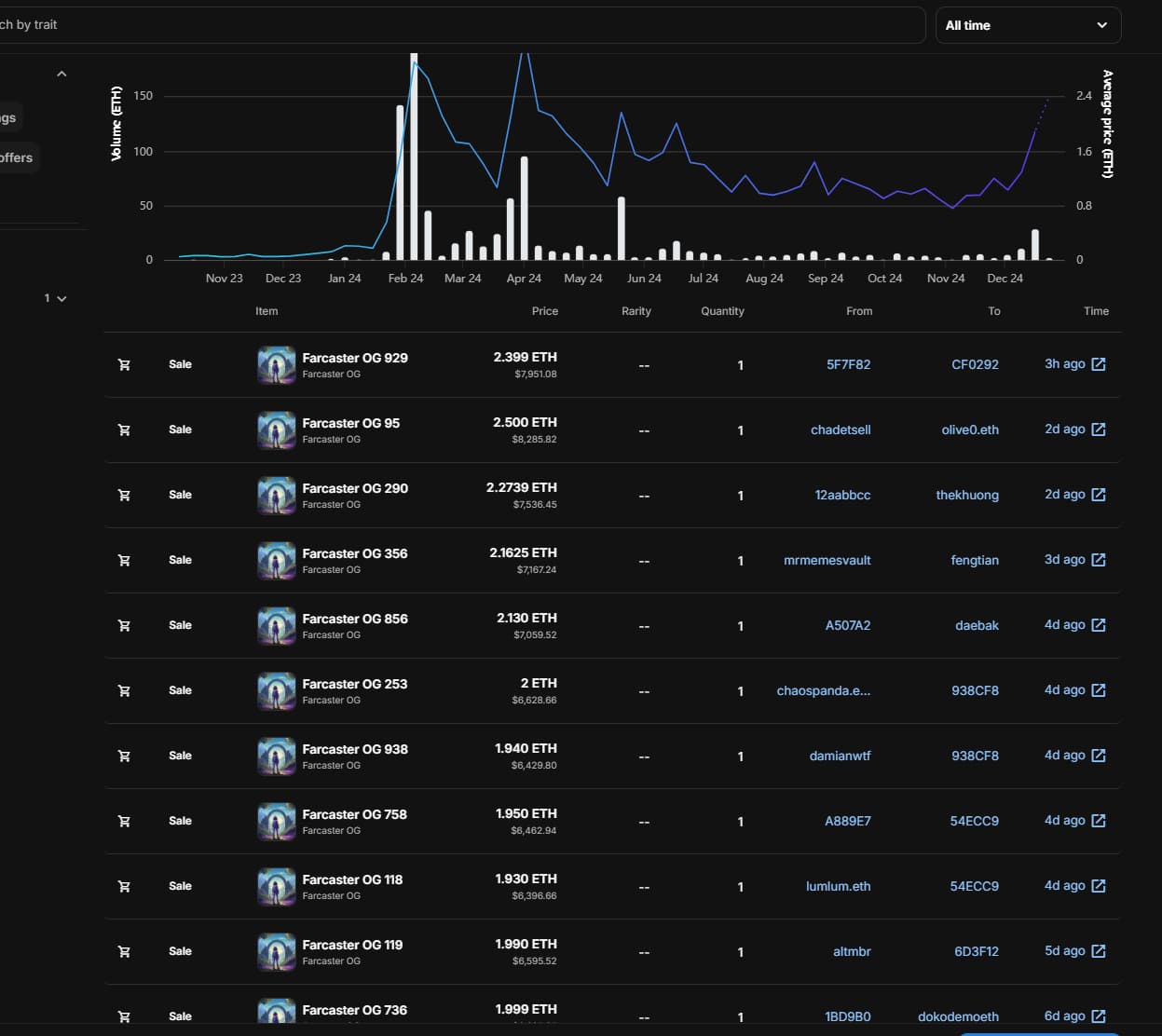Click the Time column header
The height and width of the screenshot is (1036, 1162).
tap(1096, 311)
